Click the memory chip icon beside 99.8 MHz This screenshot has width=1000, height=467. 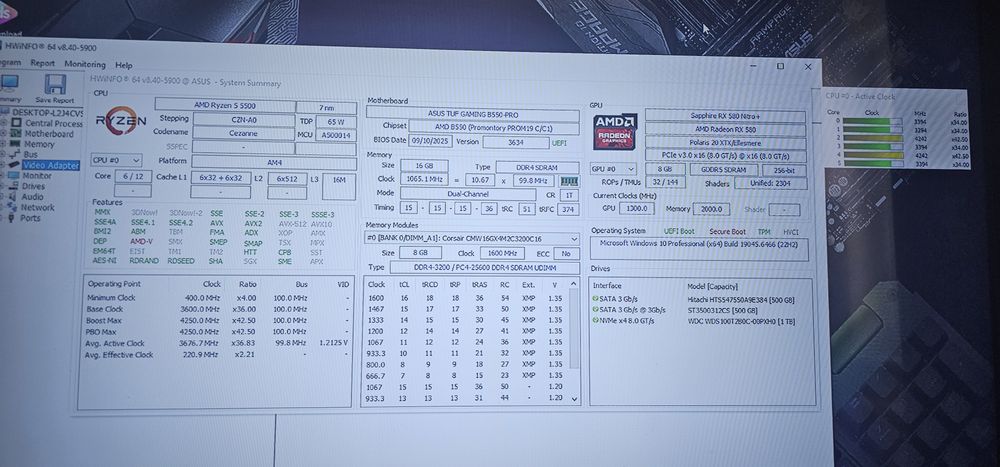568,181
